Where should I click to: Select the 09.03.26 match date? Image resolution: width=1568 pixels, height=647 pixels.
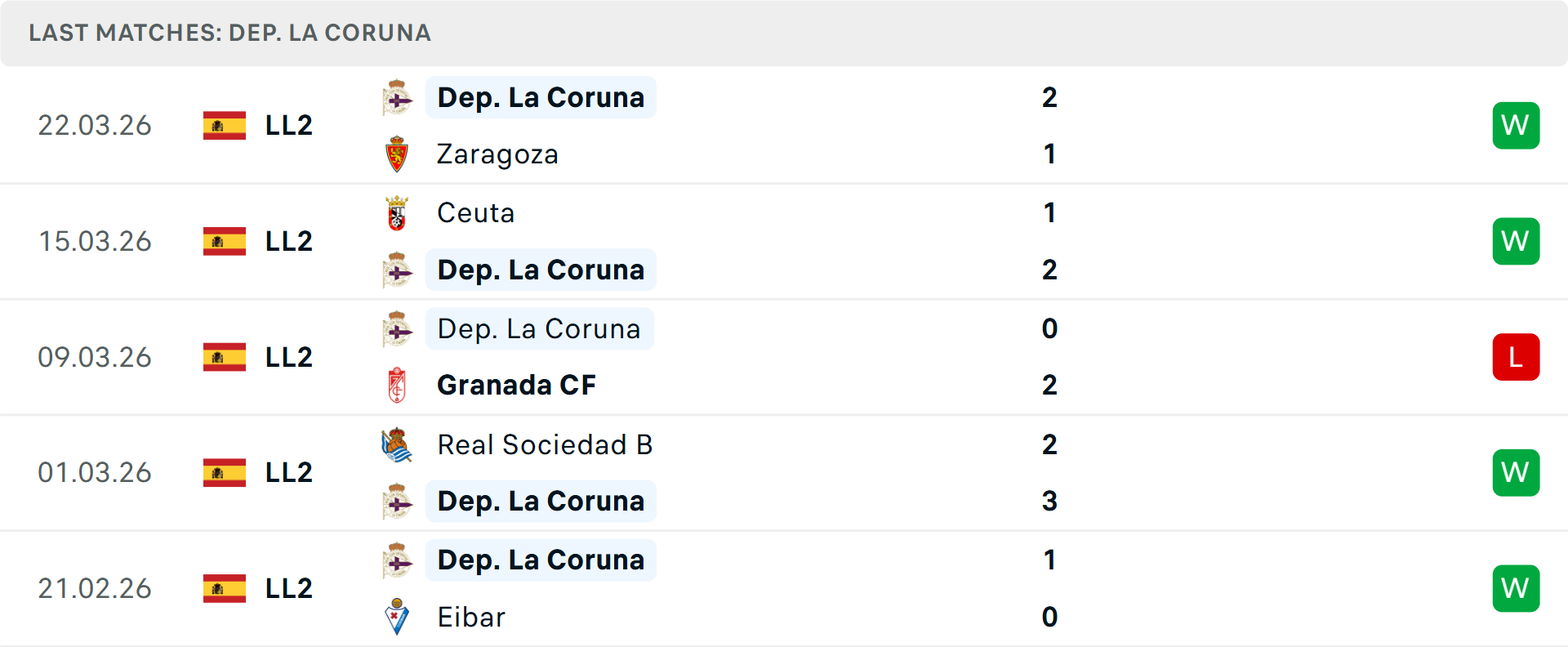(95, 357)
